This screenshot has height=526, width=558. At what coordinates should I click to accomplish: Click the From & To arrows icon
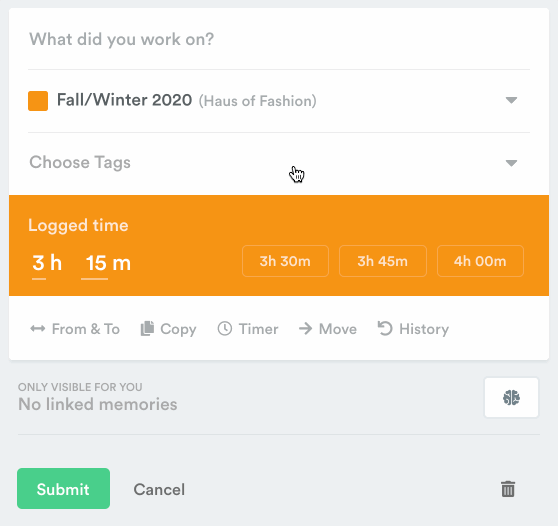[x=38, y=328]
